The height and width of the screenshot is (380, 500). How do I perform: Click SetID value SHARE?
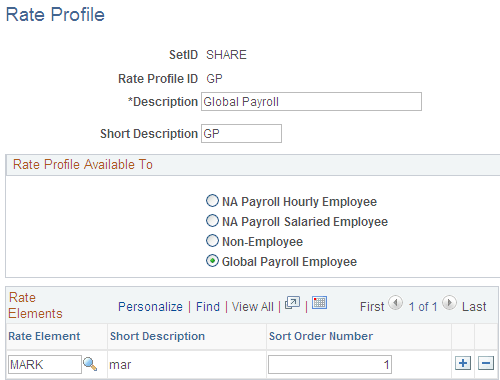click(x=226, y=55)
